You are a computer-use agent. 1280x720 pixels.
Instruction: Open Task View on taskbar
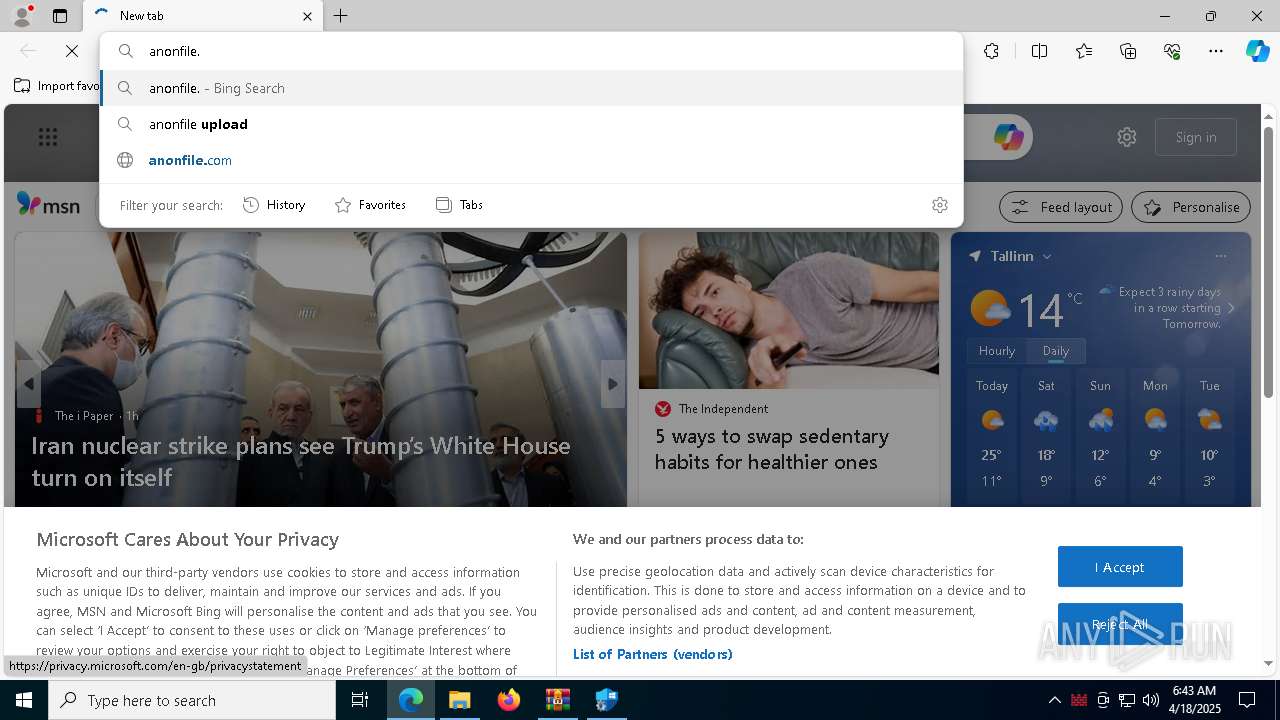[x=360, y=700]
